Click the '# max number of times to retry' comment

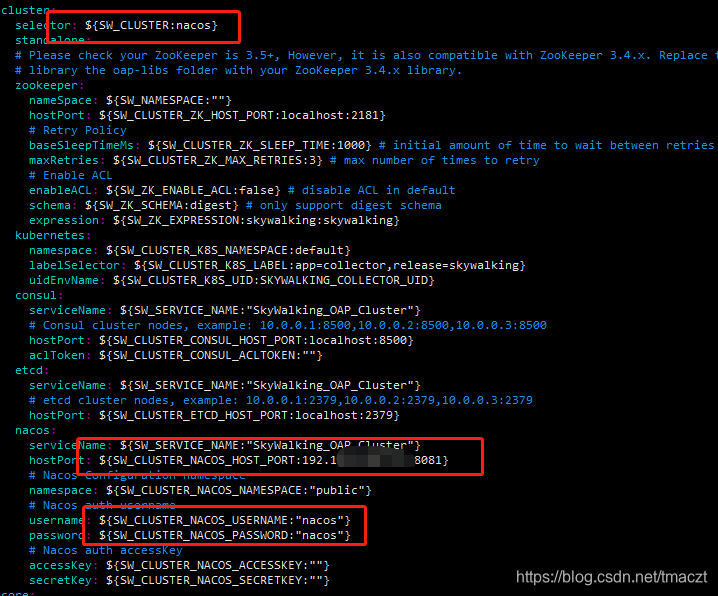click(435, 160)
